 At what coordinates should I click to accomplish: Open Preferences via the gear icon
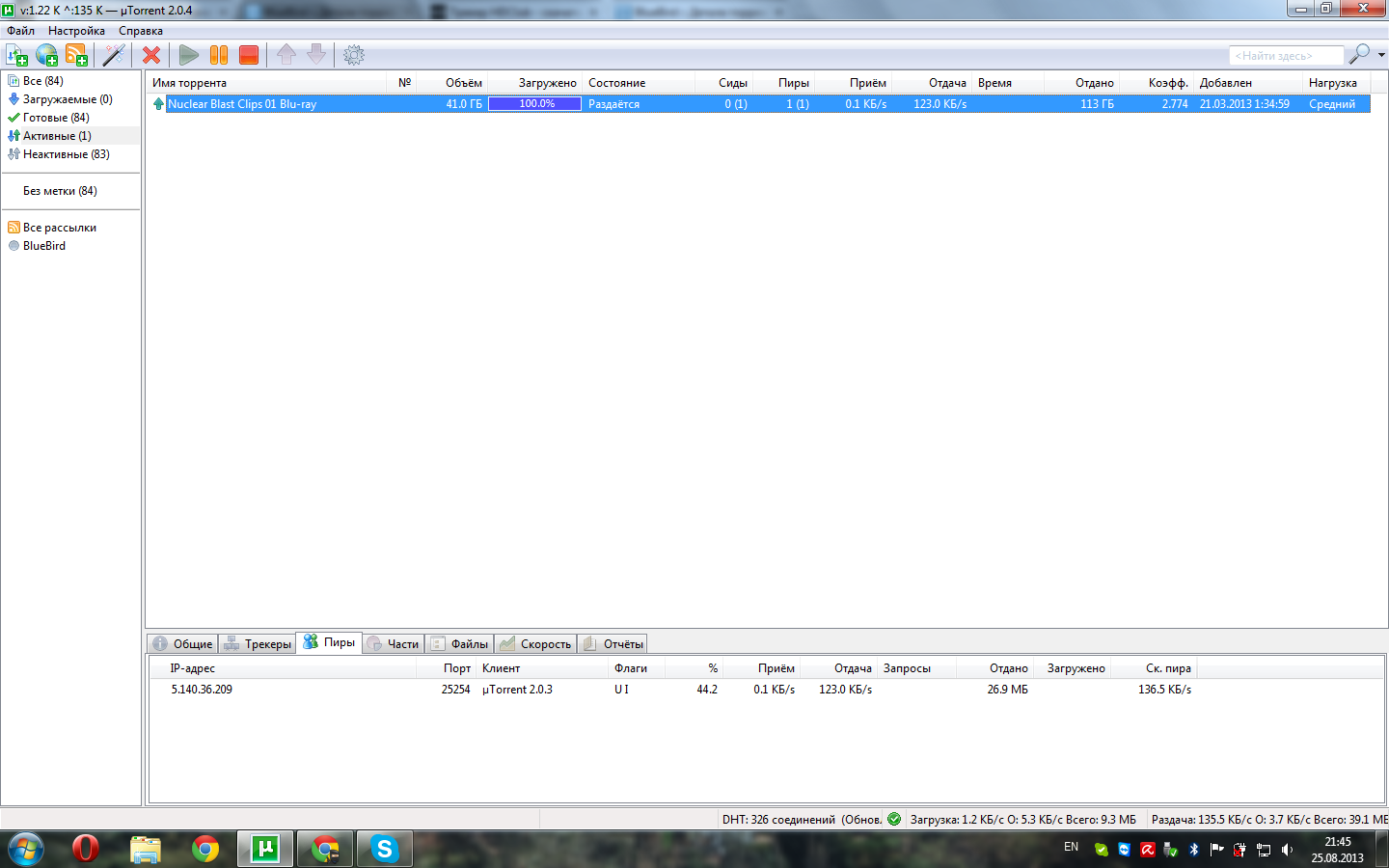coord(354,55)
